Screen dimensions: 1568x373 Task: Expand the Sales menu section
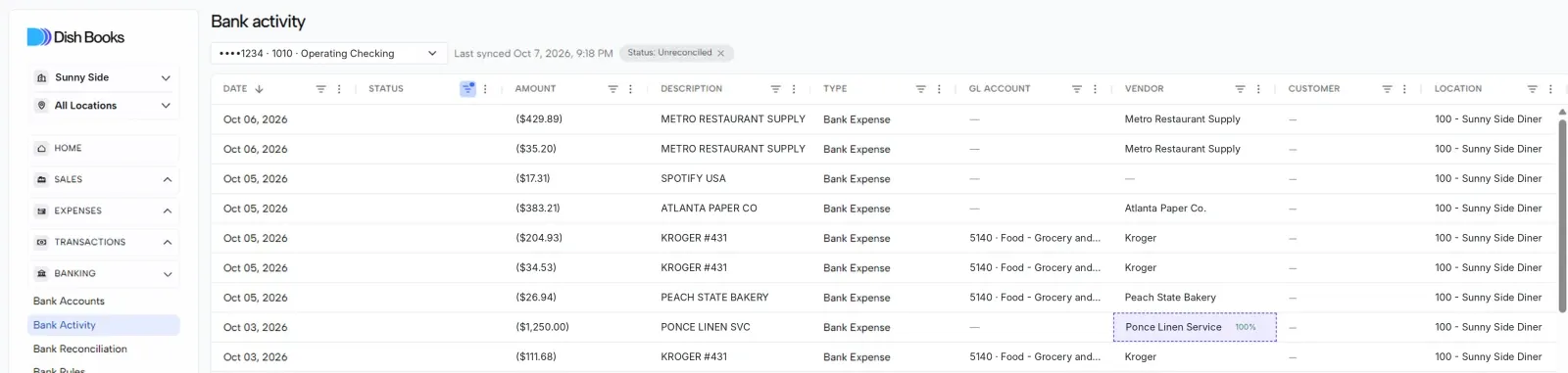103,179
